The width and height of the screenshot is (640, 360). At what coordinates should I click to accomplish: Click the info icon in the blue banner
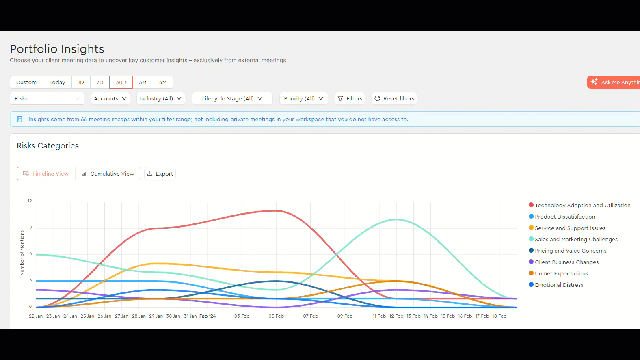pos(19,119)
